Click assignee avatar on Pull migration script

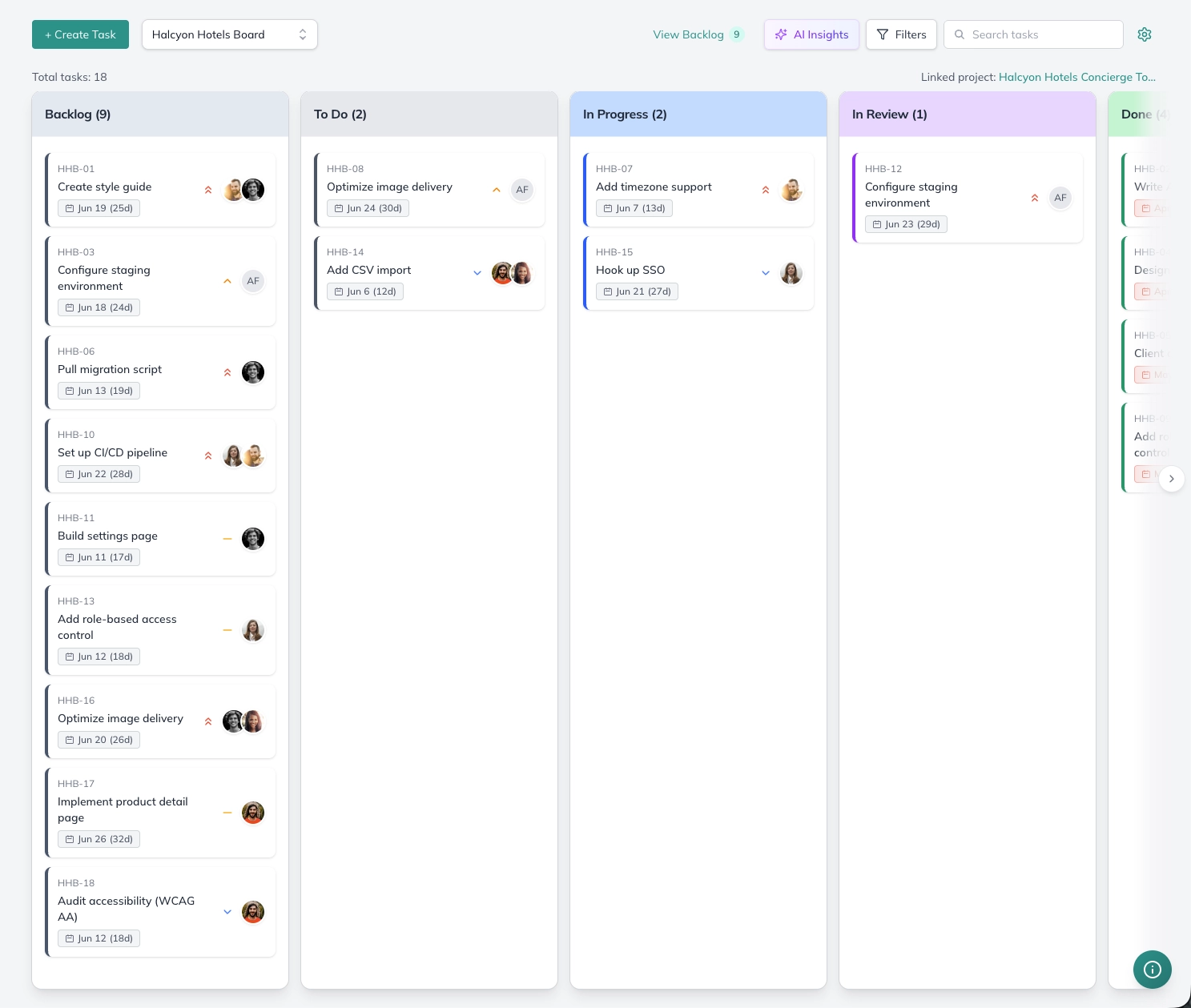(253, 372)
